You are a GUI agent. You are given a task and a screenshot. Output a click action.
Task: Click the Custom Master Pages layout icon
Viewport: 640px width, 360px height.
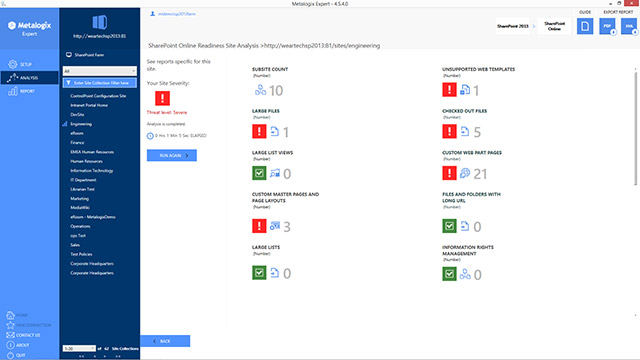(275, 226)
